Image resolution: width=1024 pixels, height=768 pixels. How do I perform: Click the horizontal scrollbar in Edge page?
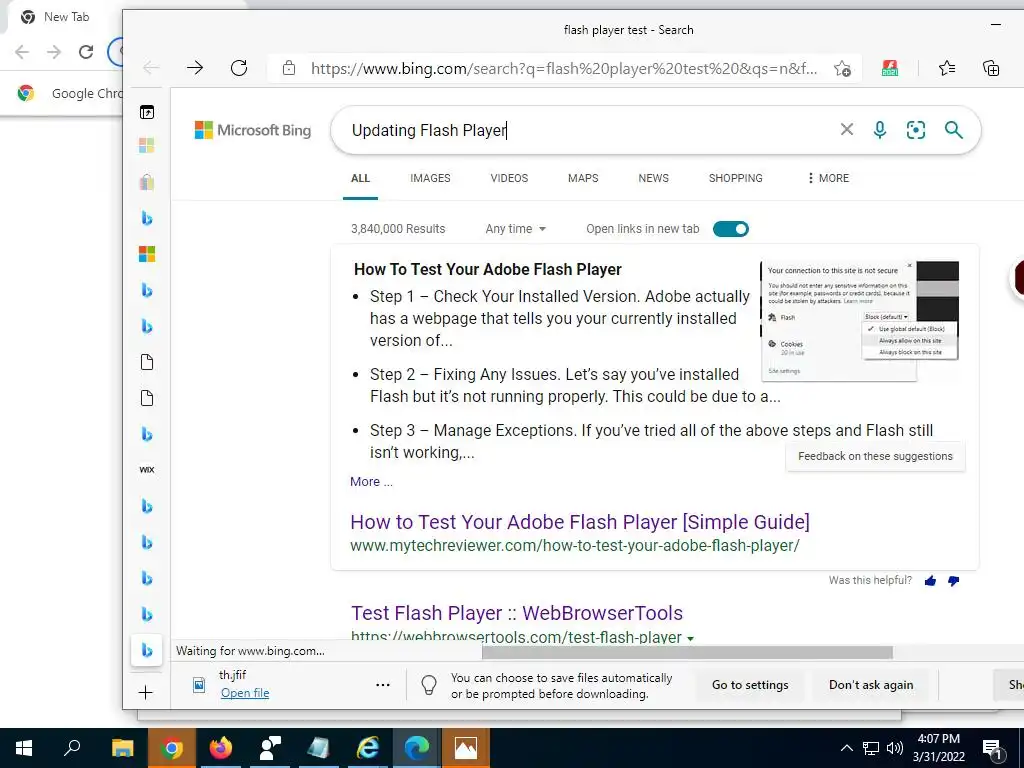[687, 652]
